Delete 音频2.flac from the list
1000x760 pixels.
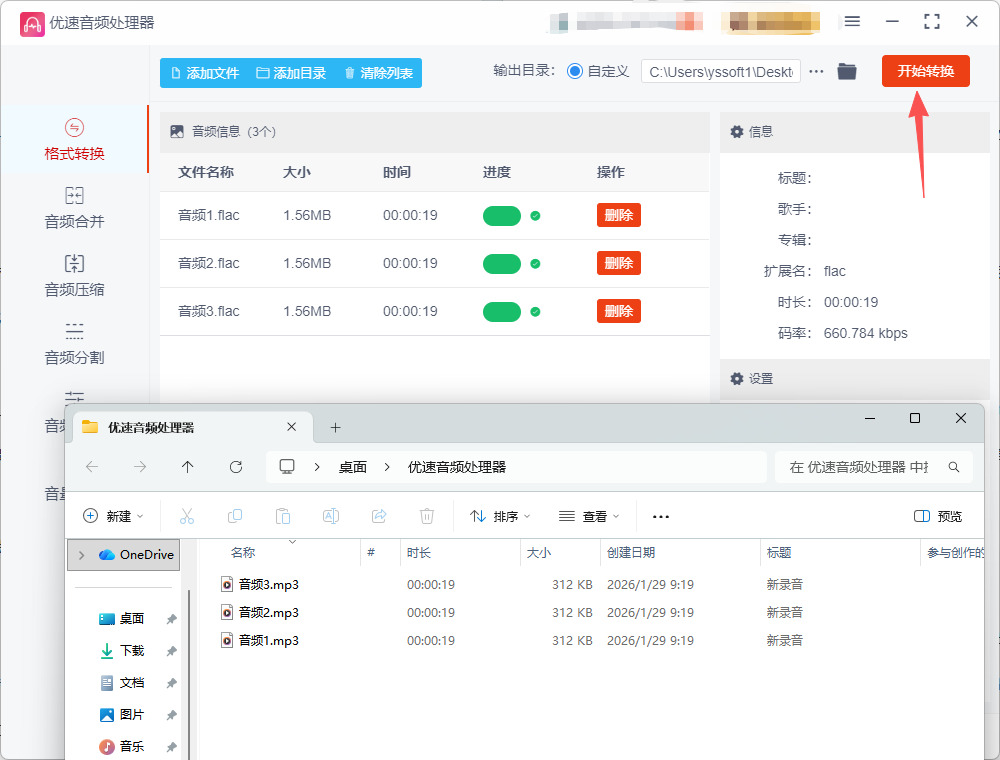pyautogui.click(x=618, y=263)
